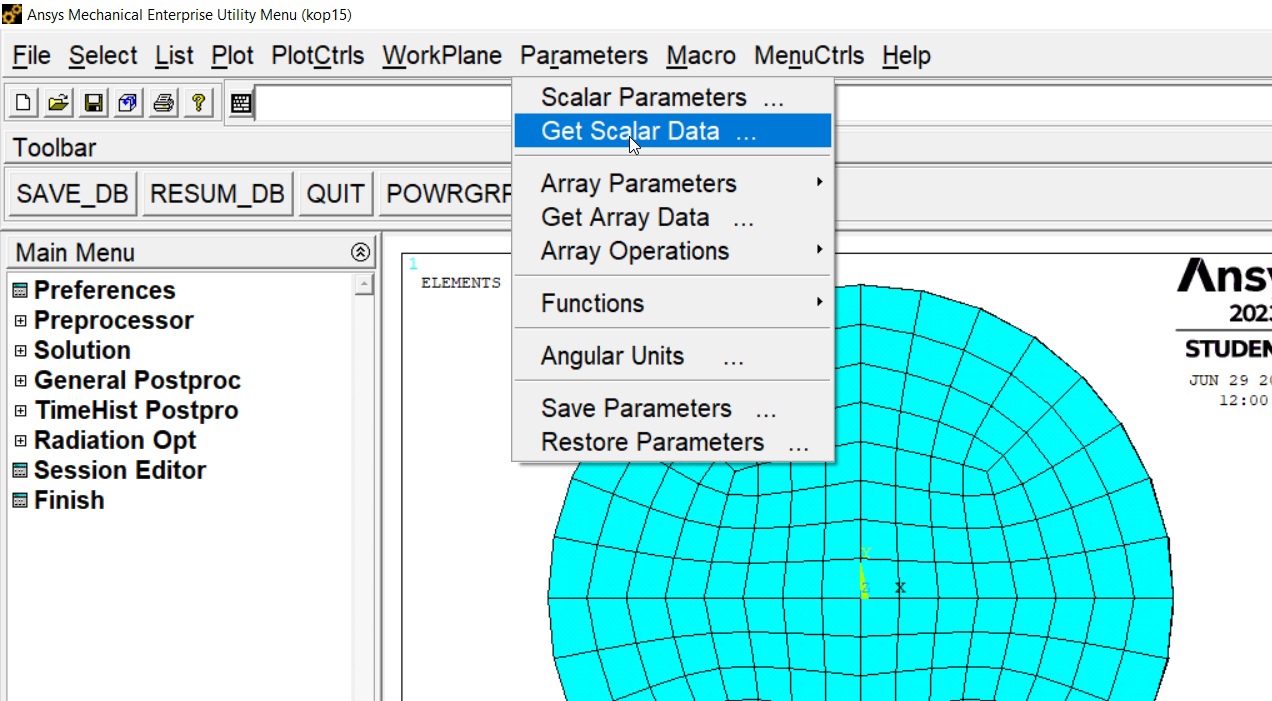The image size is (1272, 701).
Task: Open Array Parameters submenu
Action: pos(673,184)
